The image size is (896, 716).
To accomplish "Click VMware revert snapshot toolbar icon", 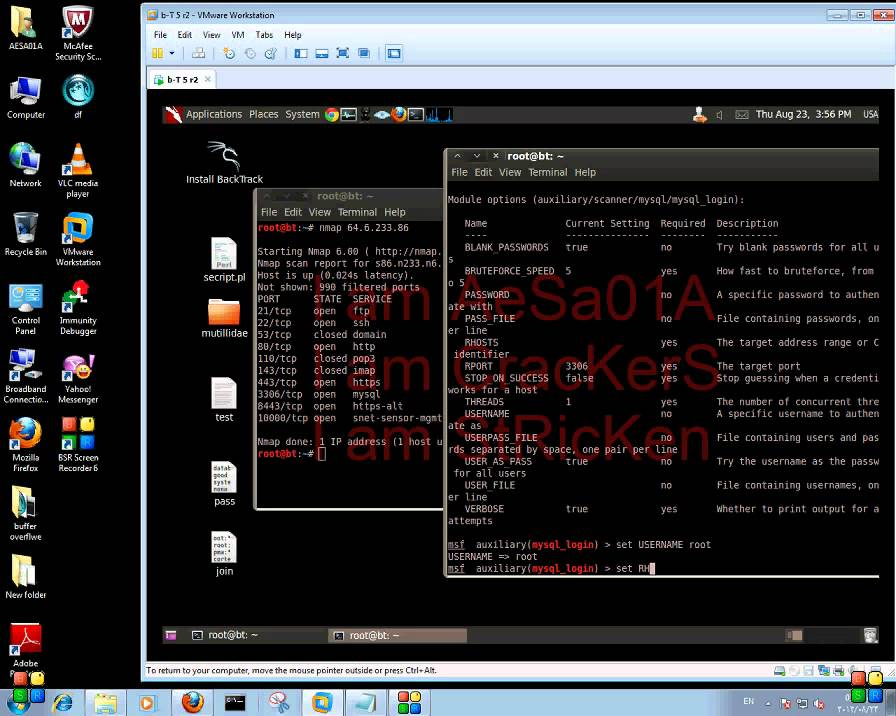I will click(250, 53).
